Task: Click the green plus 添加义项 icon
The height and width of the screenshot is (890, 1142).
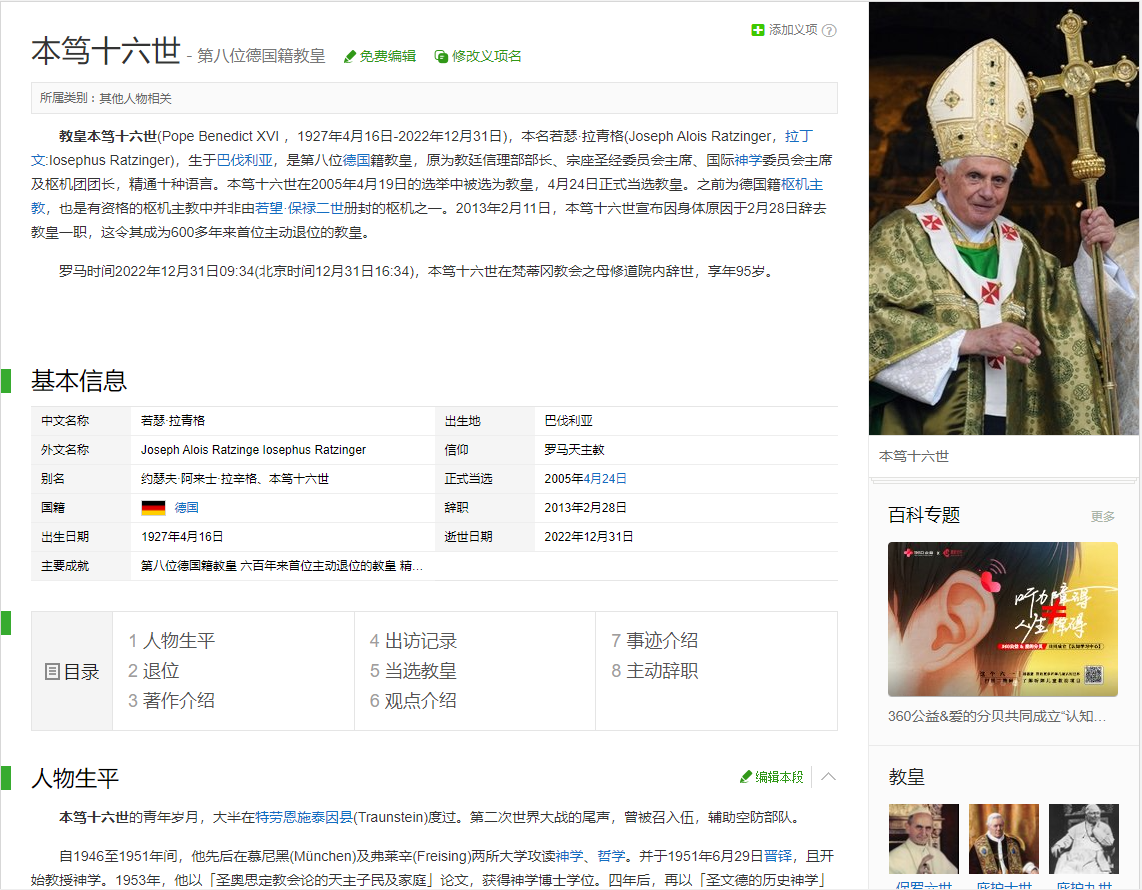Action: [758, 30]
